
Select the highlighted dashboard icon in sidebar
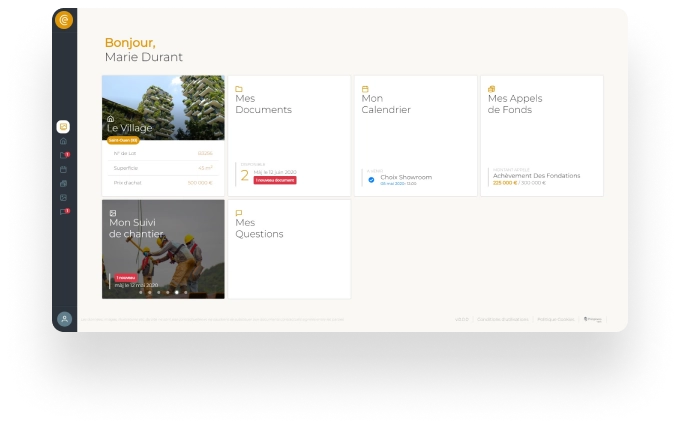pyautogui.click(x=64, y=127)
